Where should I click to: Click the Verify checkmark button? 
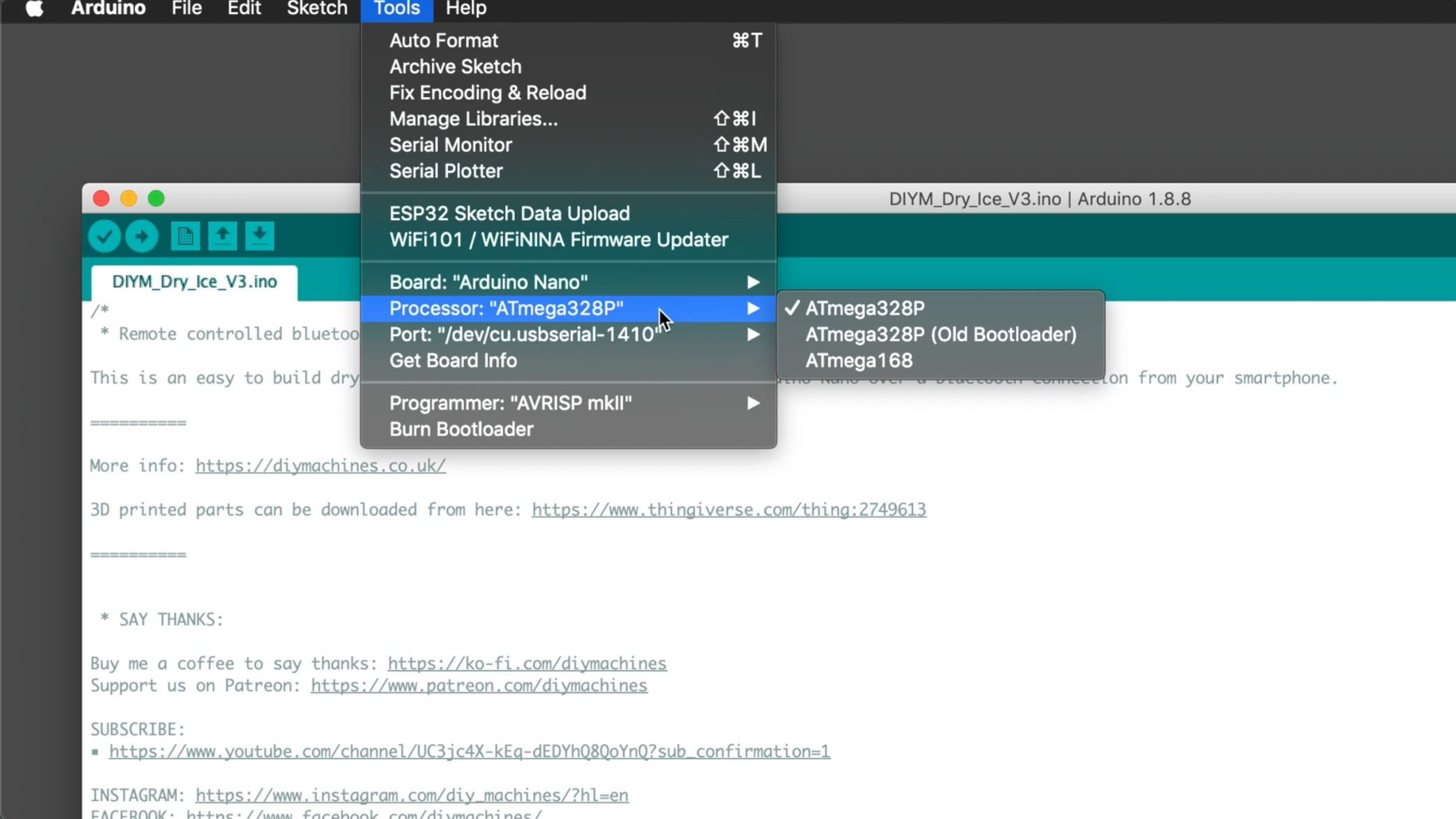[105, 236]
